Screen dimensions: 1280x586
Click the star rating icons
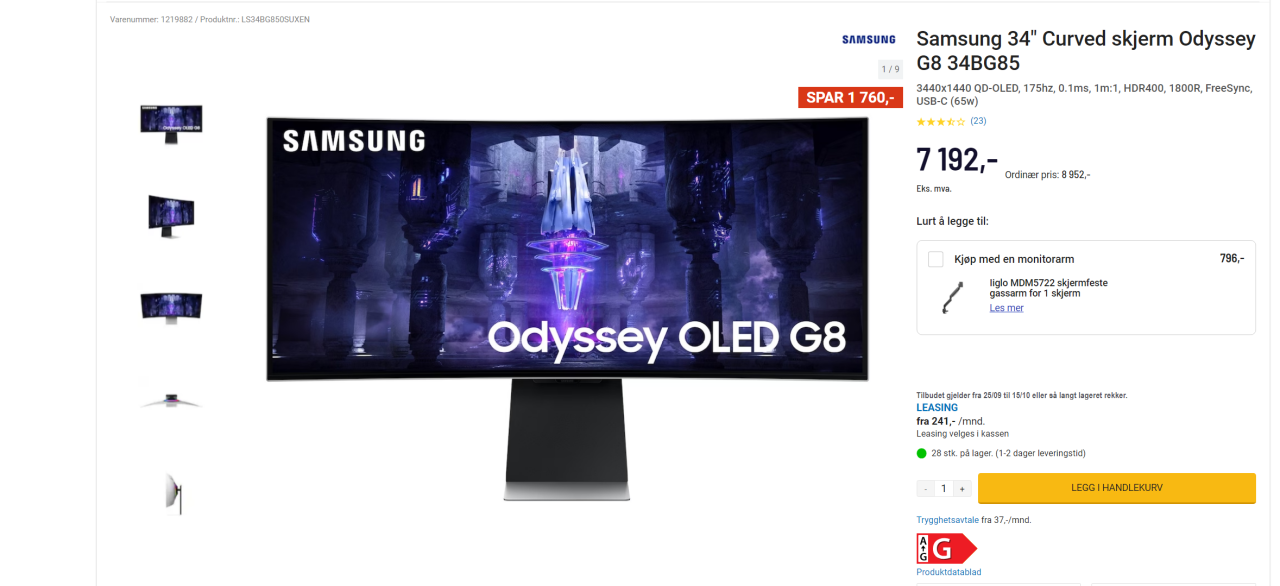[941, 122]
